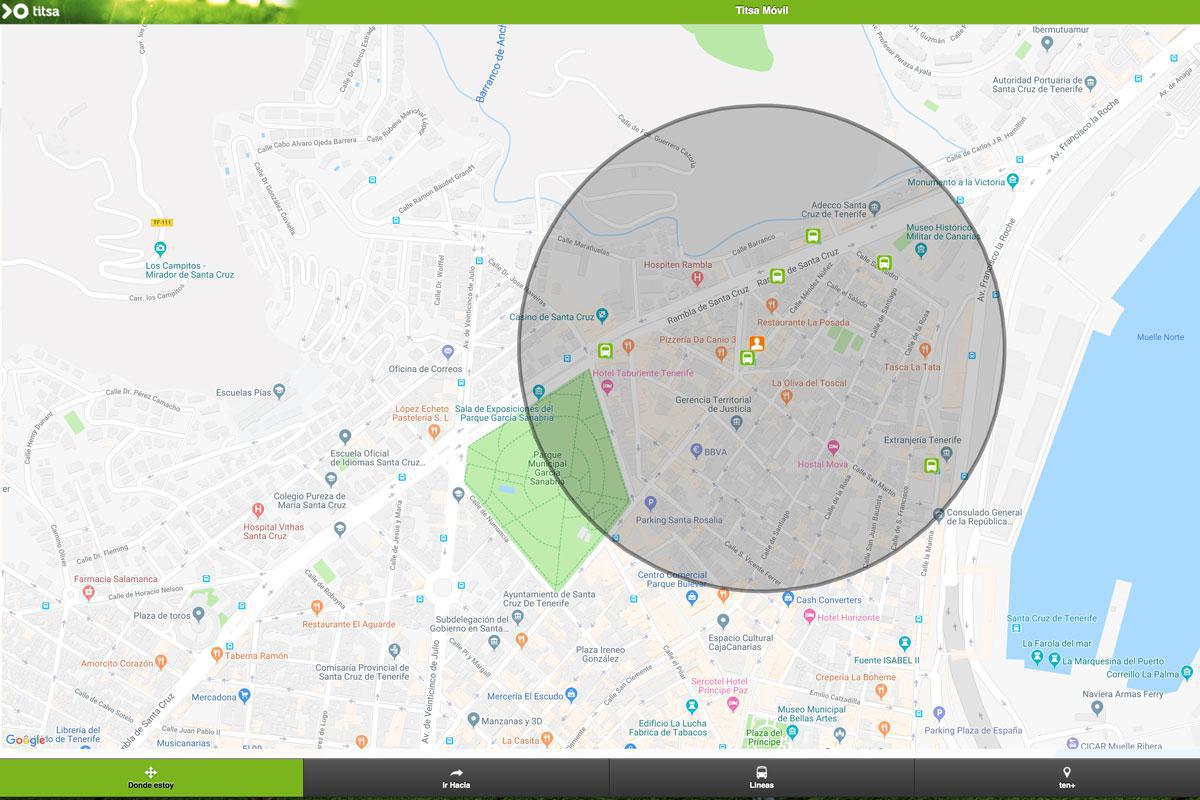The height and width of the screenshot is (800, 1200).
Task: Select green bus stop near Casino de Santa Cruz
Action: pyautogui.click(x=605, y=351)
